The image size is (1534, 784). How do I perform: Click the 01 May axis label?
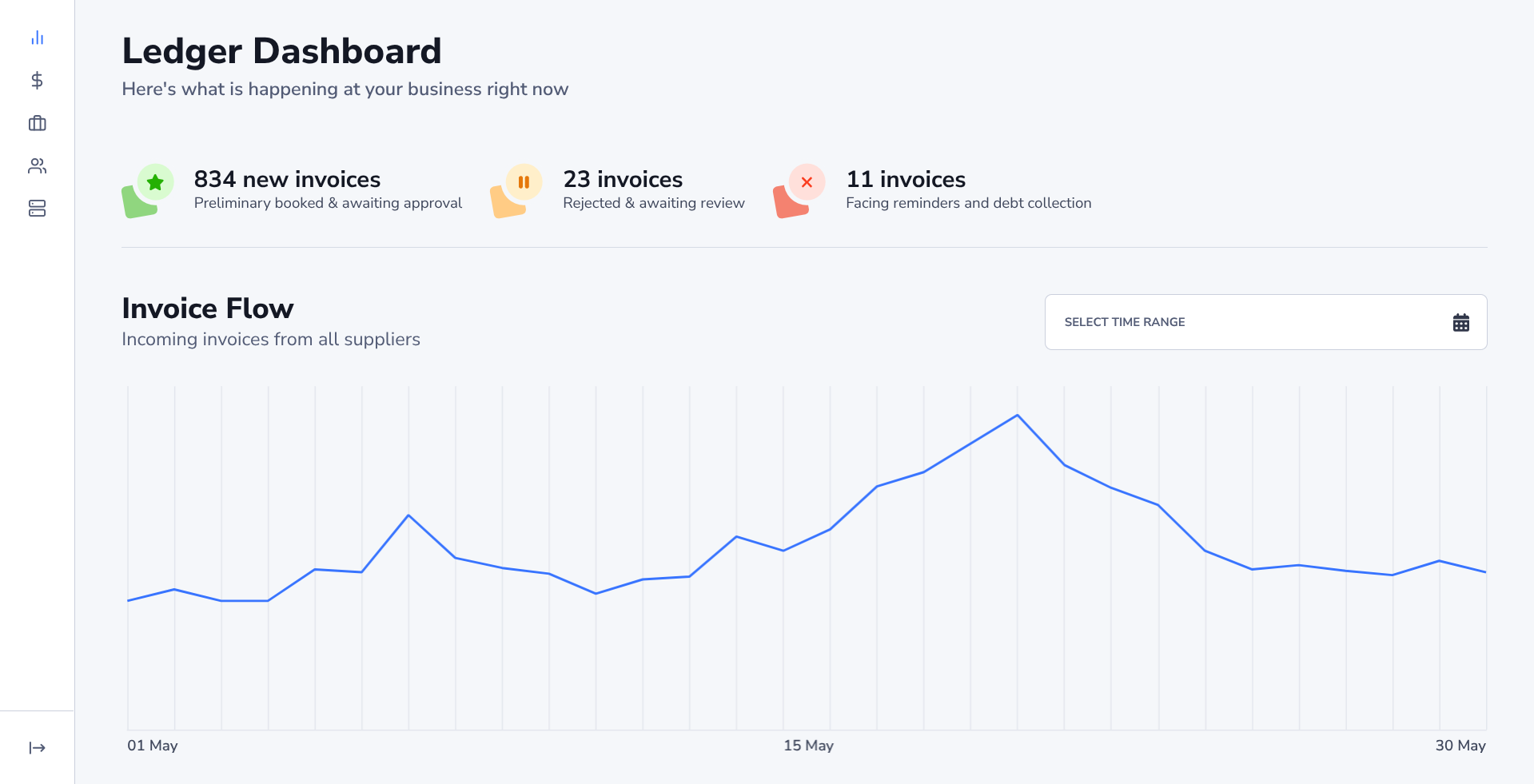[152, 746]
